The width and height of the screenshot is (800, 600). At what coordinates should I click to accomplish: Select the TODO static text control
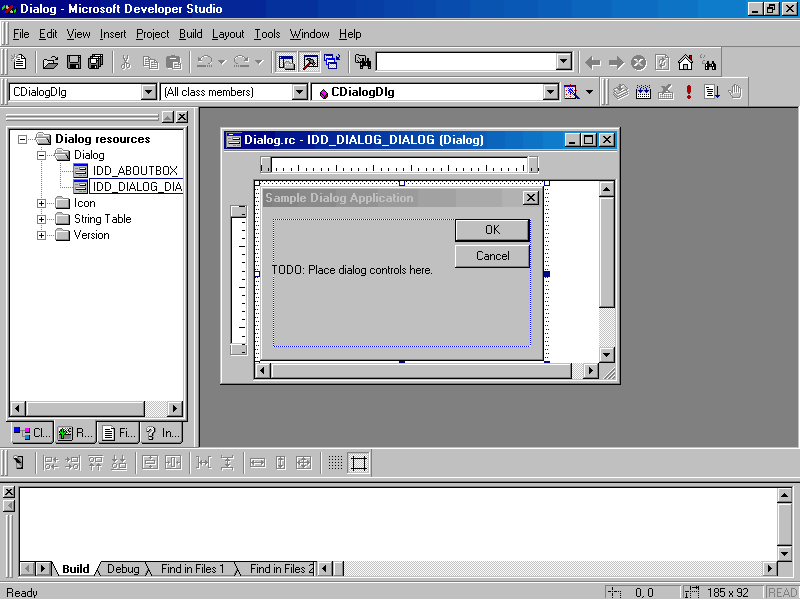coord(352,270)
